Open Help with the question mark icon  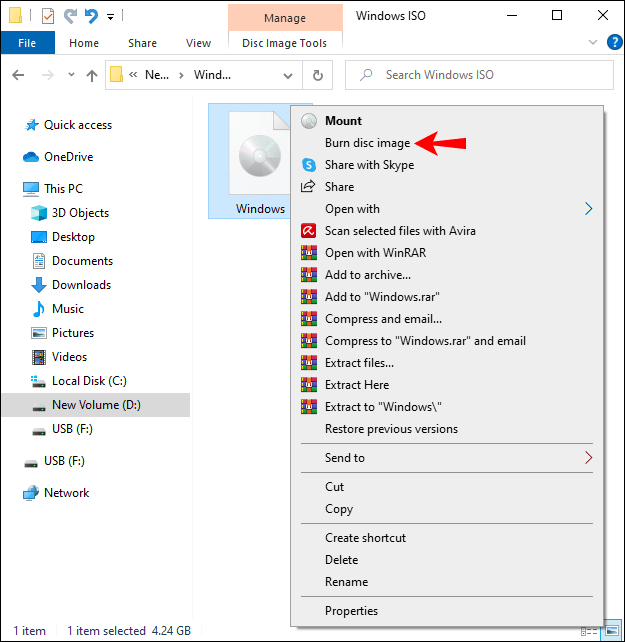coord(615,42)
